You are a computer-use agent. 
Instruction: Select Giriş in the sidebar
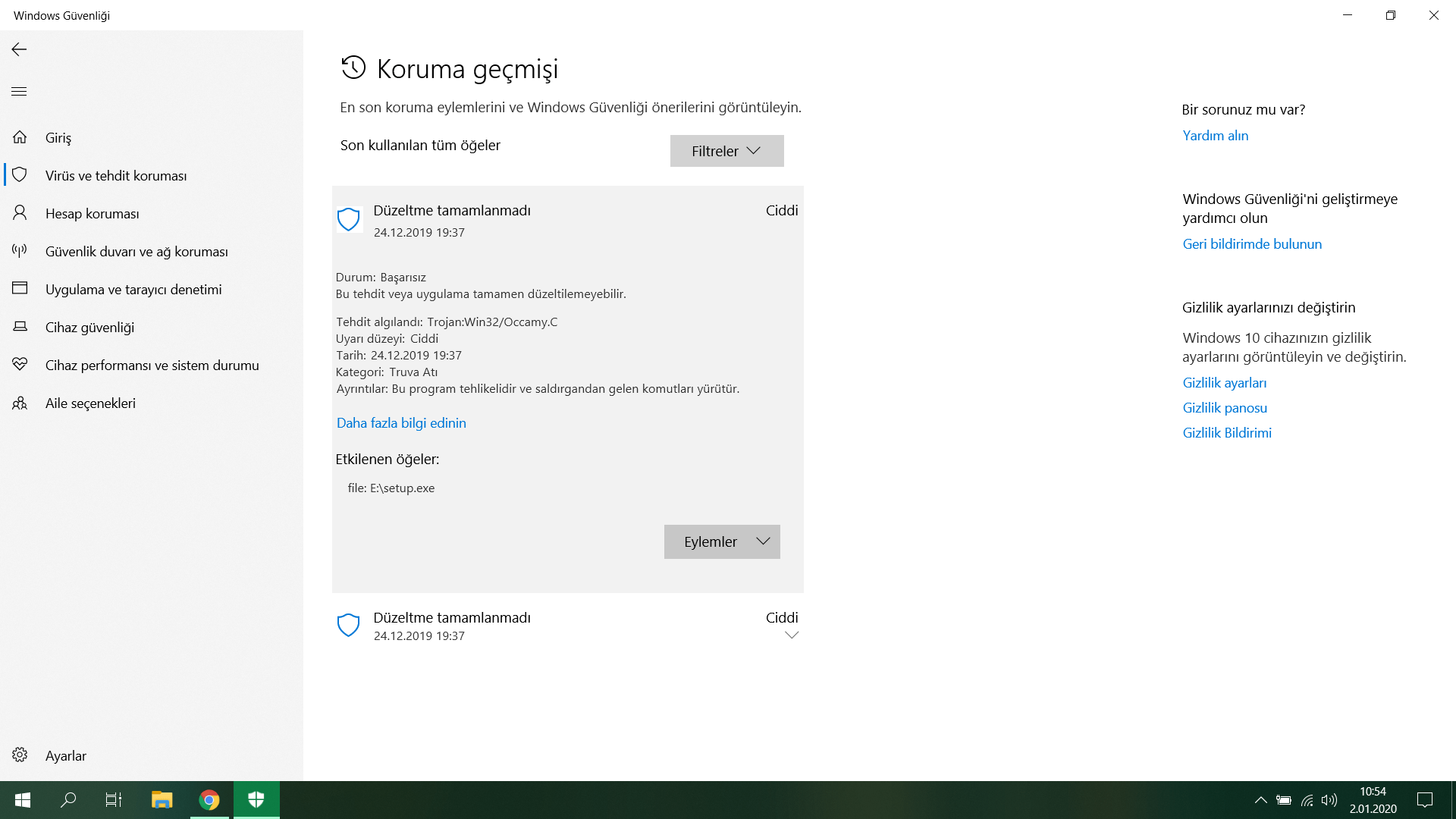point(58,138)
